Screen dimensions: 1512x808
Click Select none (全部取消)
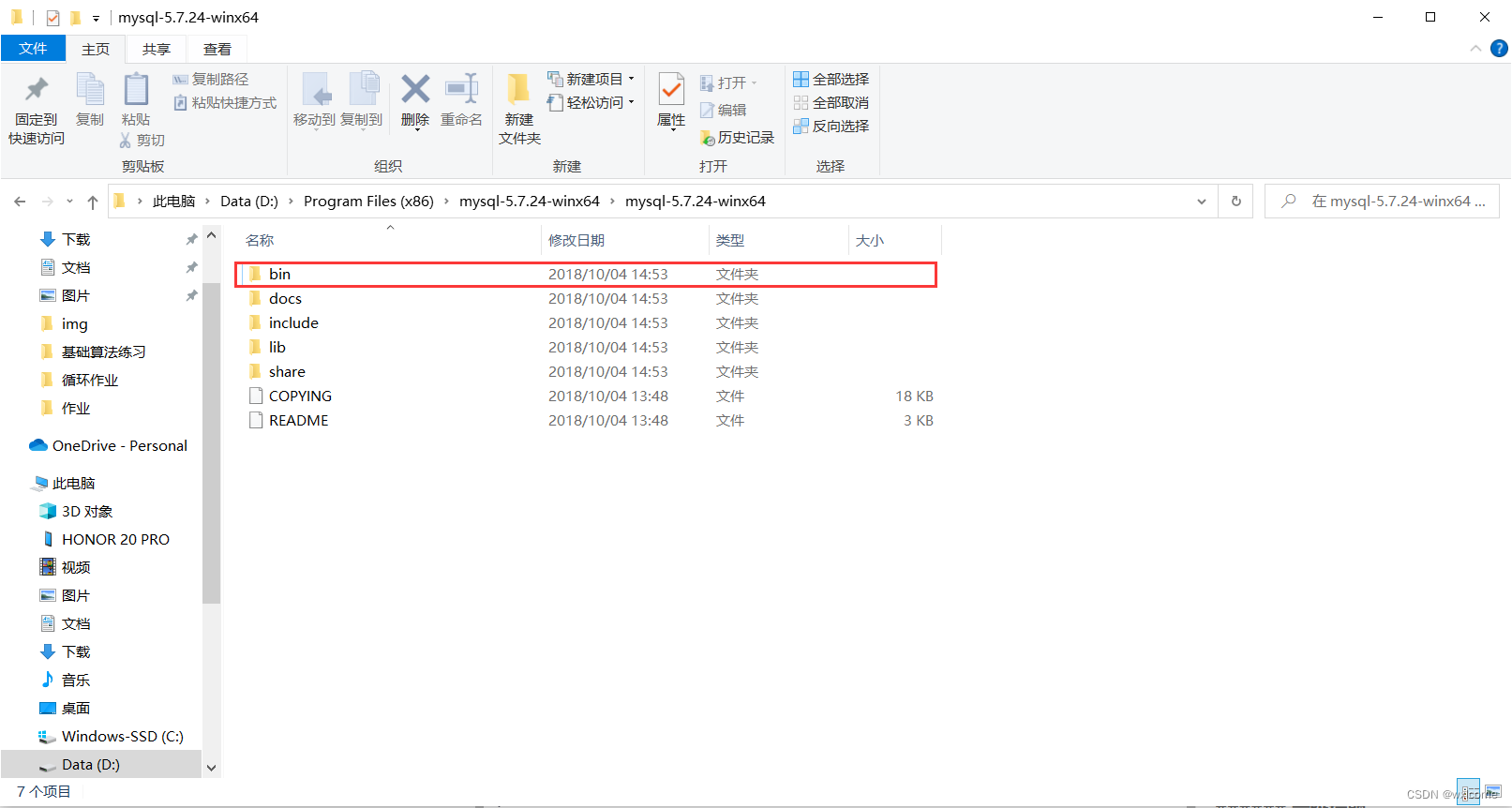pyautogui.click(x=831, y=103)
